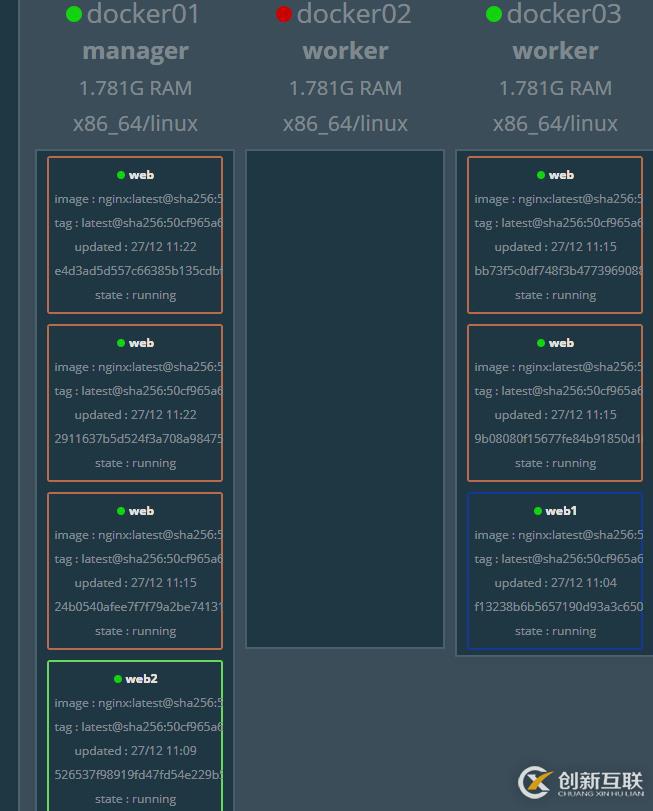Viewport: 653px width, 811px height.
Task: Click container ID e4d3ad5d557c66385b135cdb
Action: 138,271
